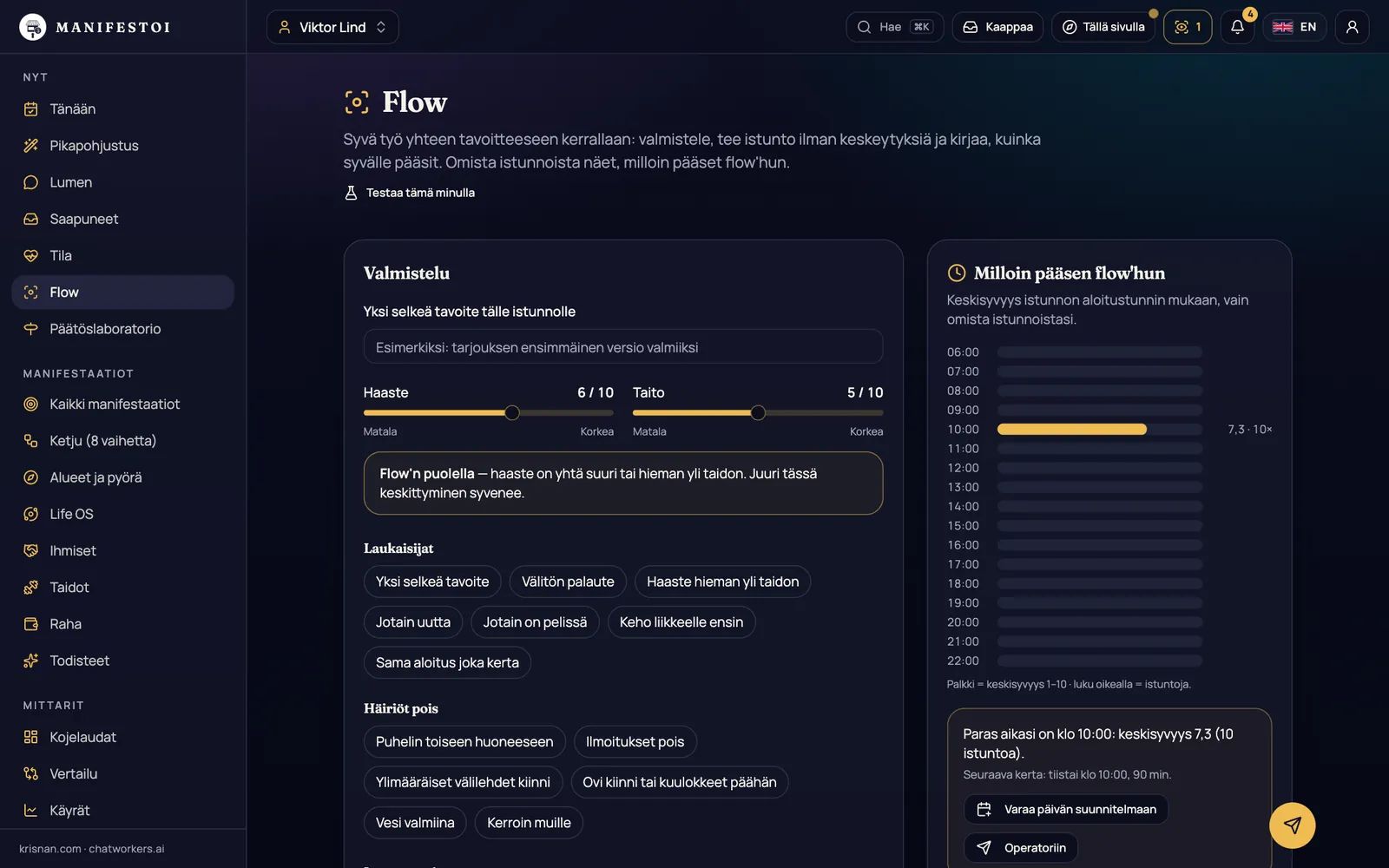Screen dimensions: 1389x868
Task: Open Alueet ja pyörä in sidebar
Action: click(x=122, y=477)
